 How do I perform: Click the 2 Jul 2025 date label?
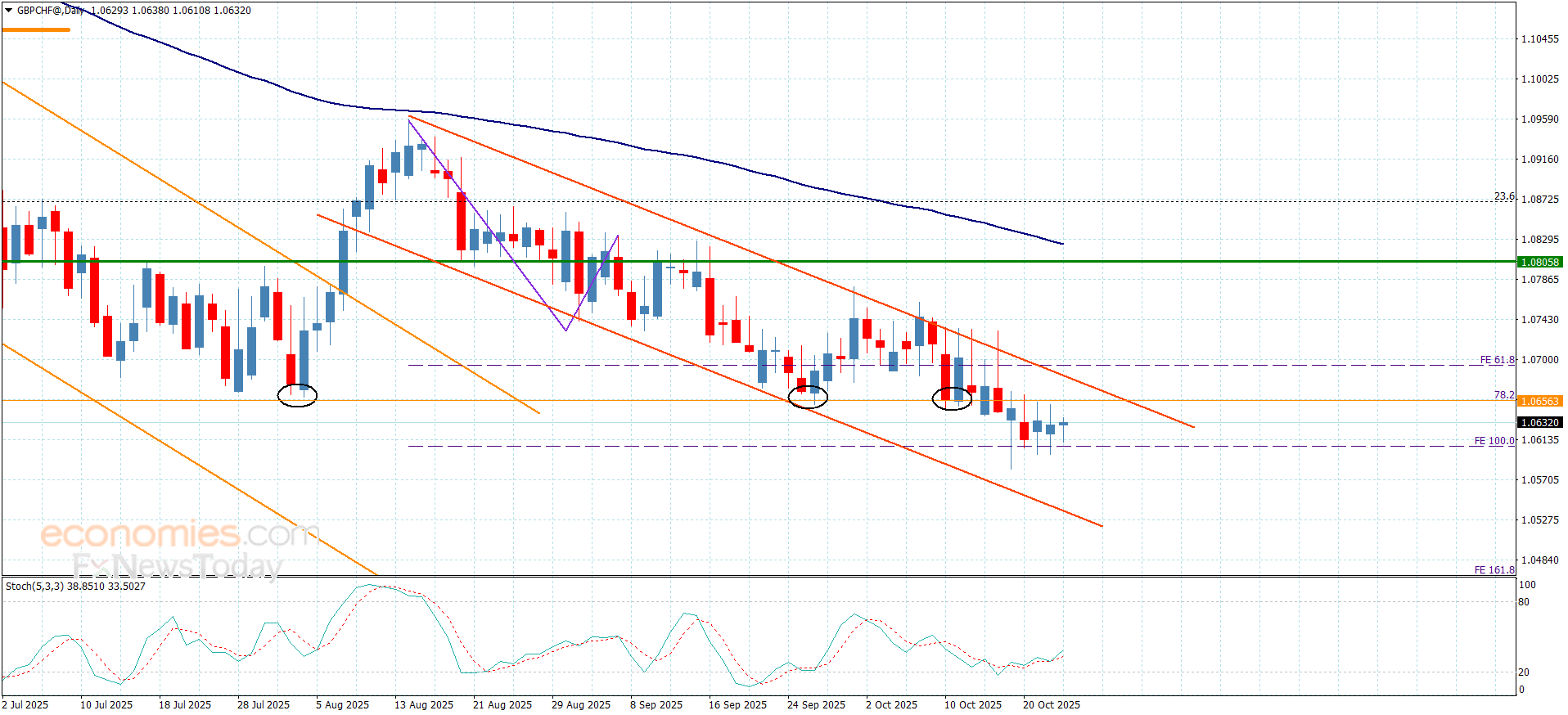(x=25, y=705)
